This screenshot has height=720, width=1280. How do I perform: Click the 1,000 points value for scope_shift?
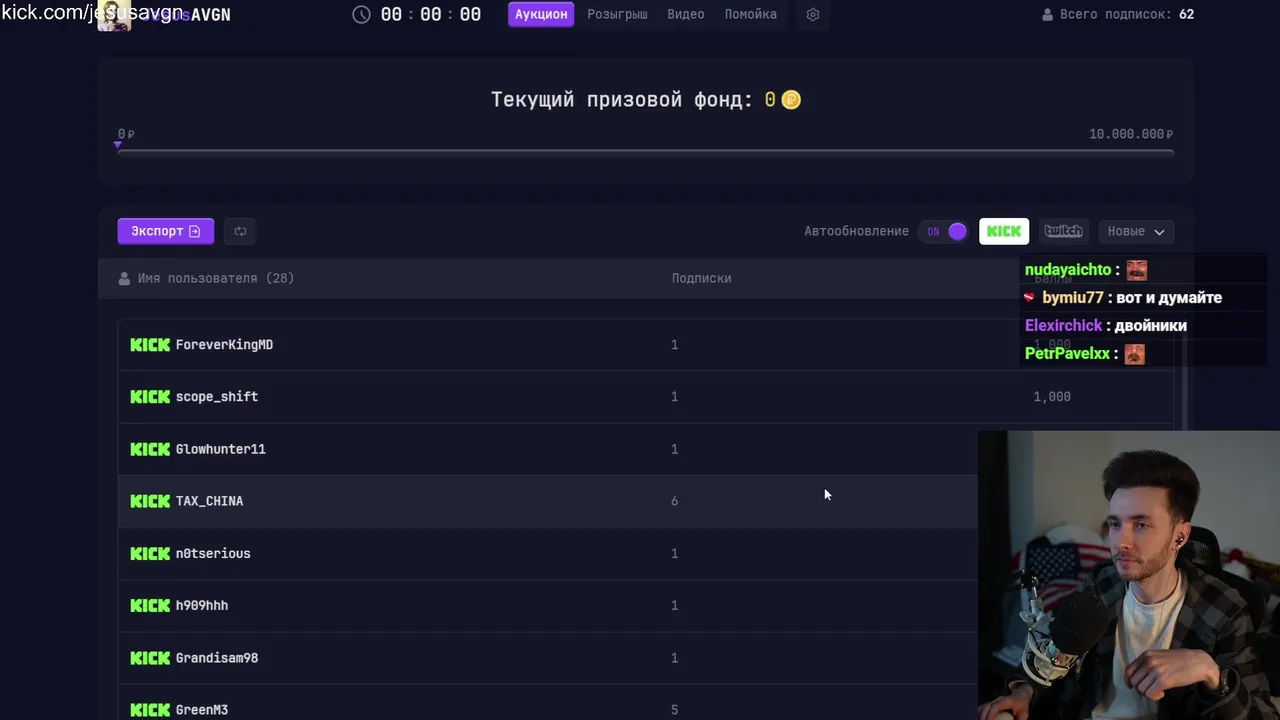[1052, 396]
